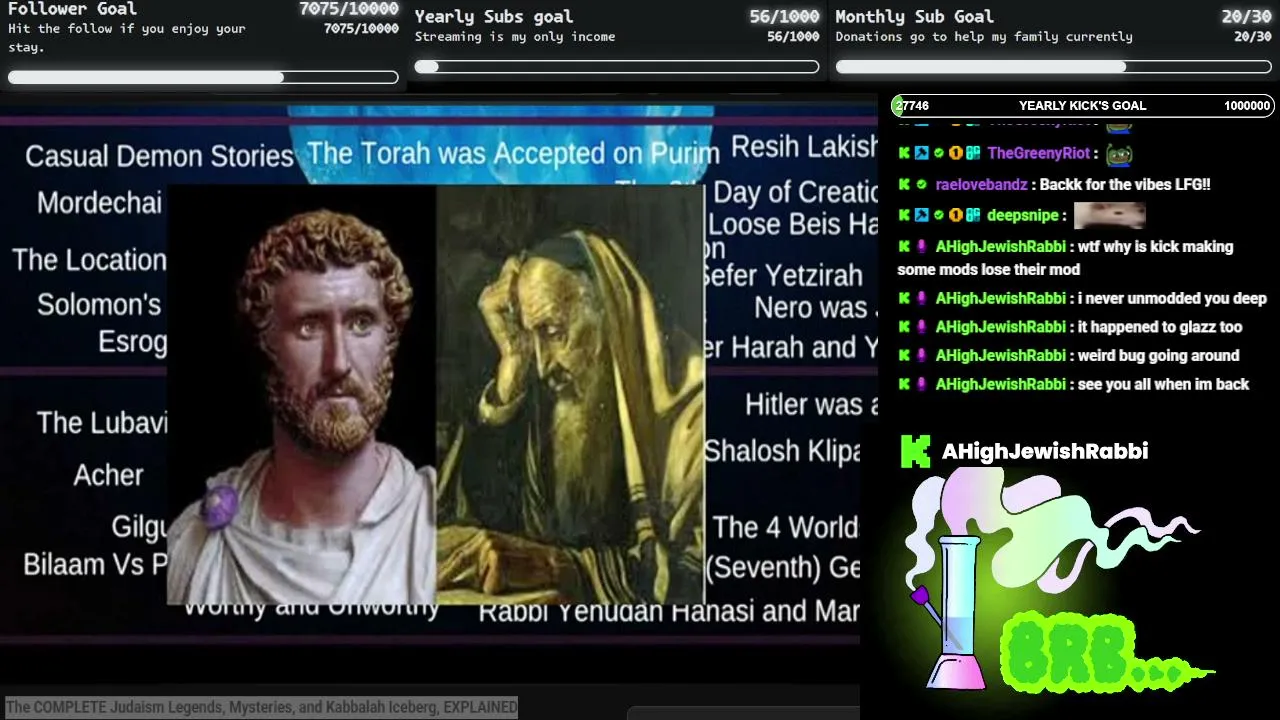1280x720 pixels.
Task: Click the 'Shalosh Klipa' iceberg entry
Action: point(783,452)
